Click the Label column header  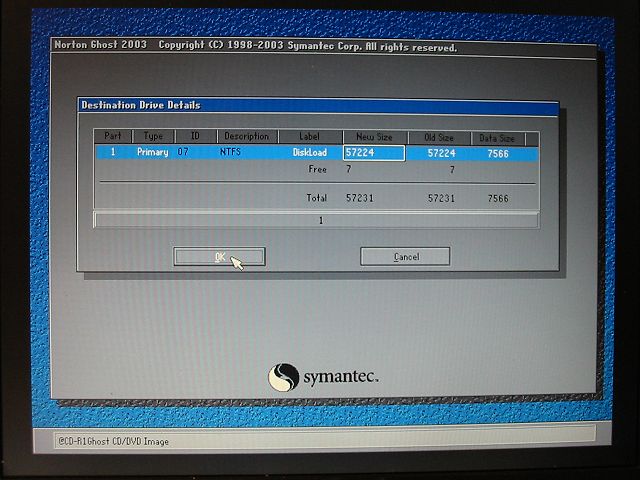[x=310, y=136]
